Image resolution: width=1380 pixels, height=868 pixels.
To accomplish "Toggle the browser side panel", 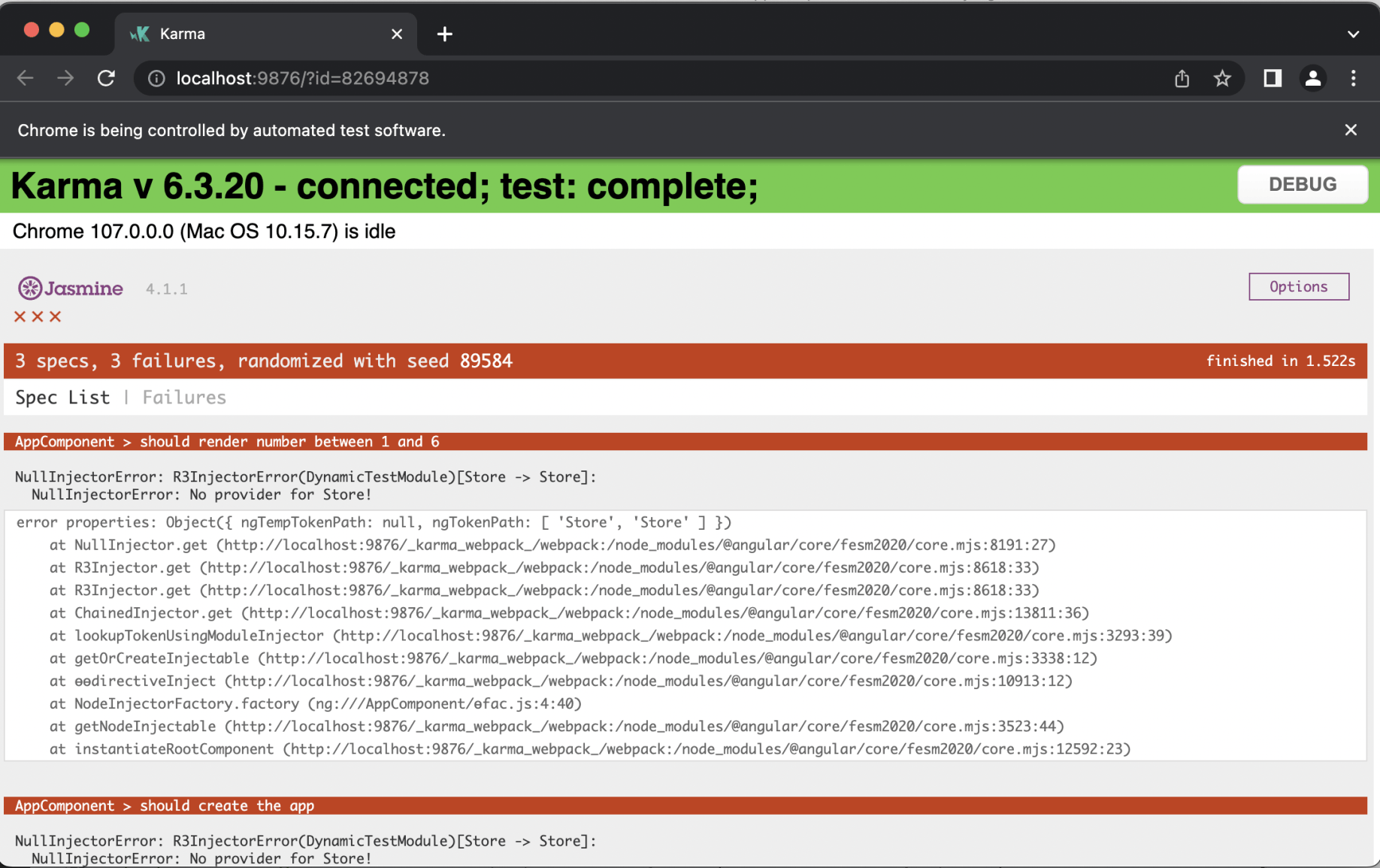I will pyautogui.click(x=1272, y=78).
